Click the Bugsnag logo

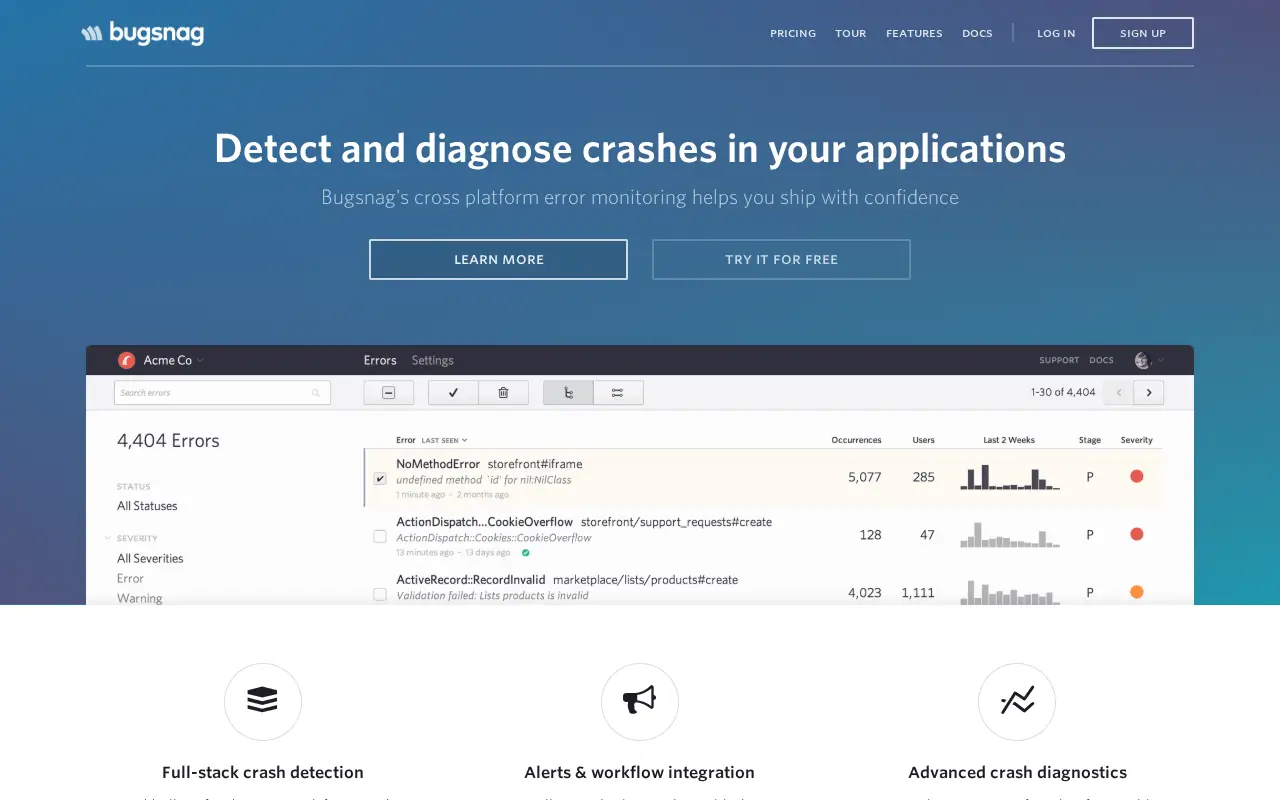143,33
